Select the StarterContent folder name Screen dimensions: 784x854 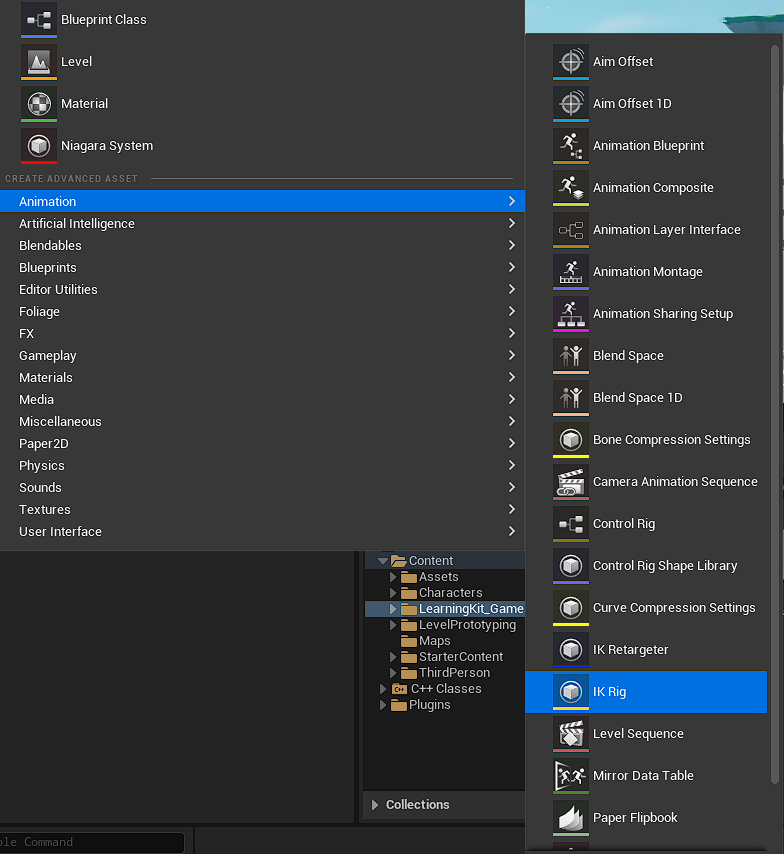pyautogui.click(x=461, y=657)
